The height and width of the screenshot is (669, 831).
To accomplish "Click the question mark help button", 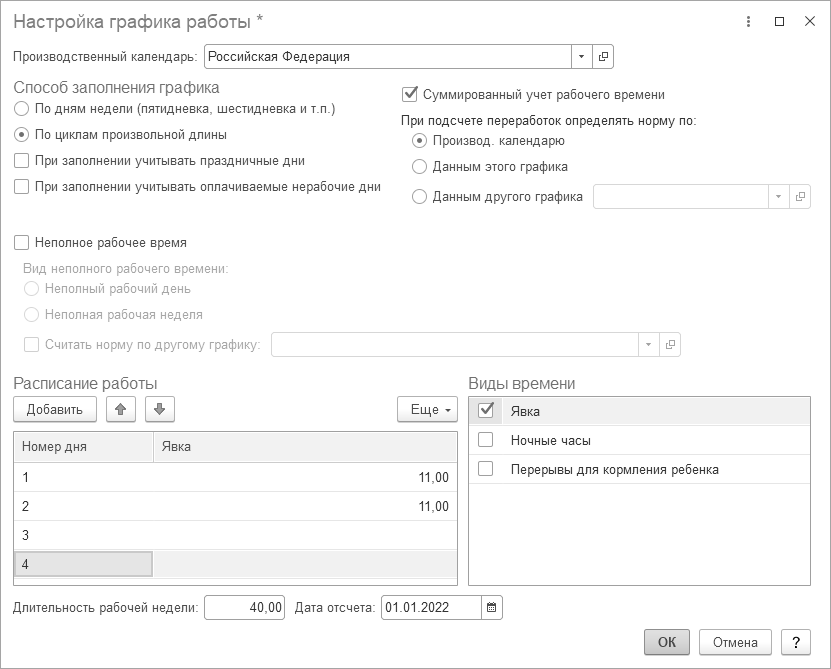I will click(x=795, y=642).
